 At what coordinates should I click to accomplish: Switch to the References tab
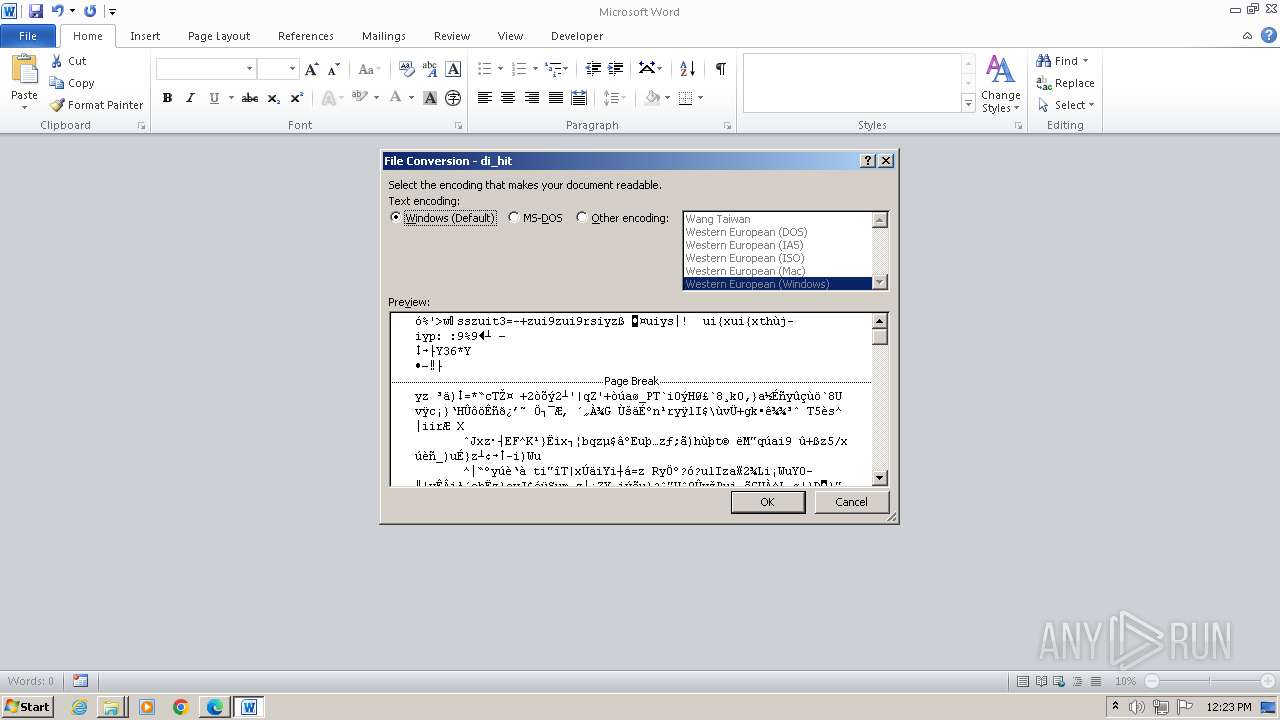tap(306, 36)
